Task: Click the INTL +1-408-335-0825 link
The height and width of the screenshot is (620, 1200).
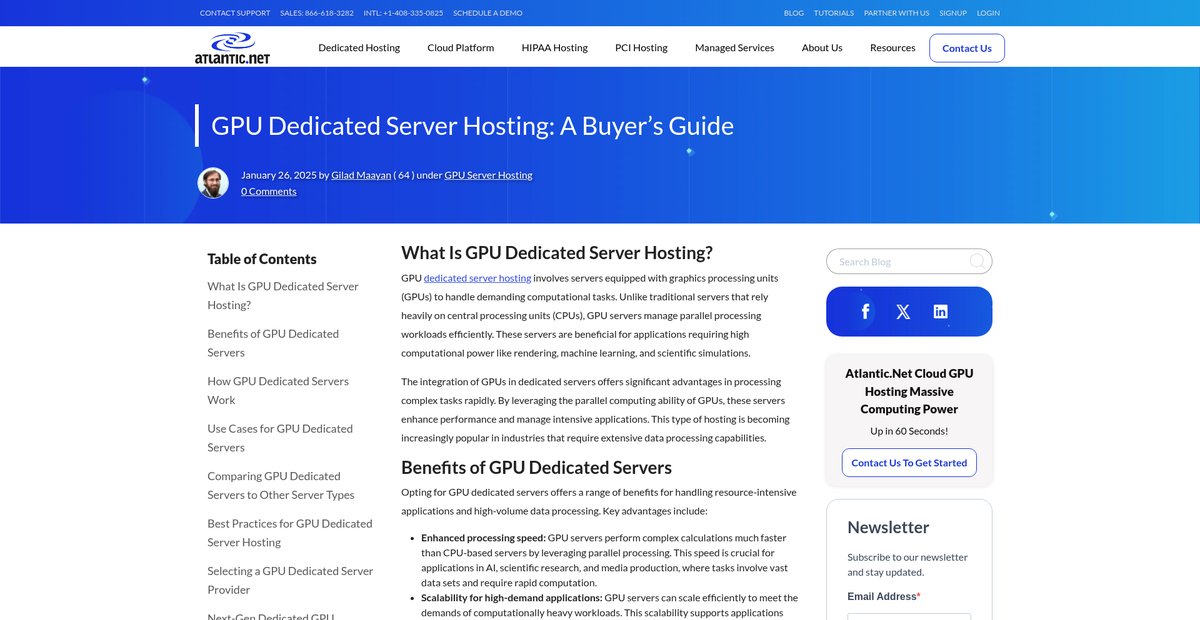Action: point(403,13)
